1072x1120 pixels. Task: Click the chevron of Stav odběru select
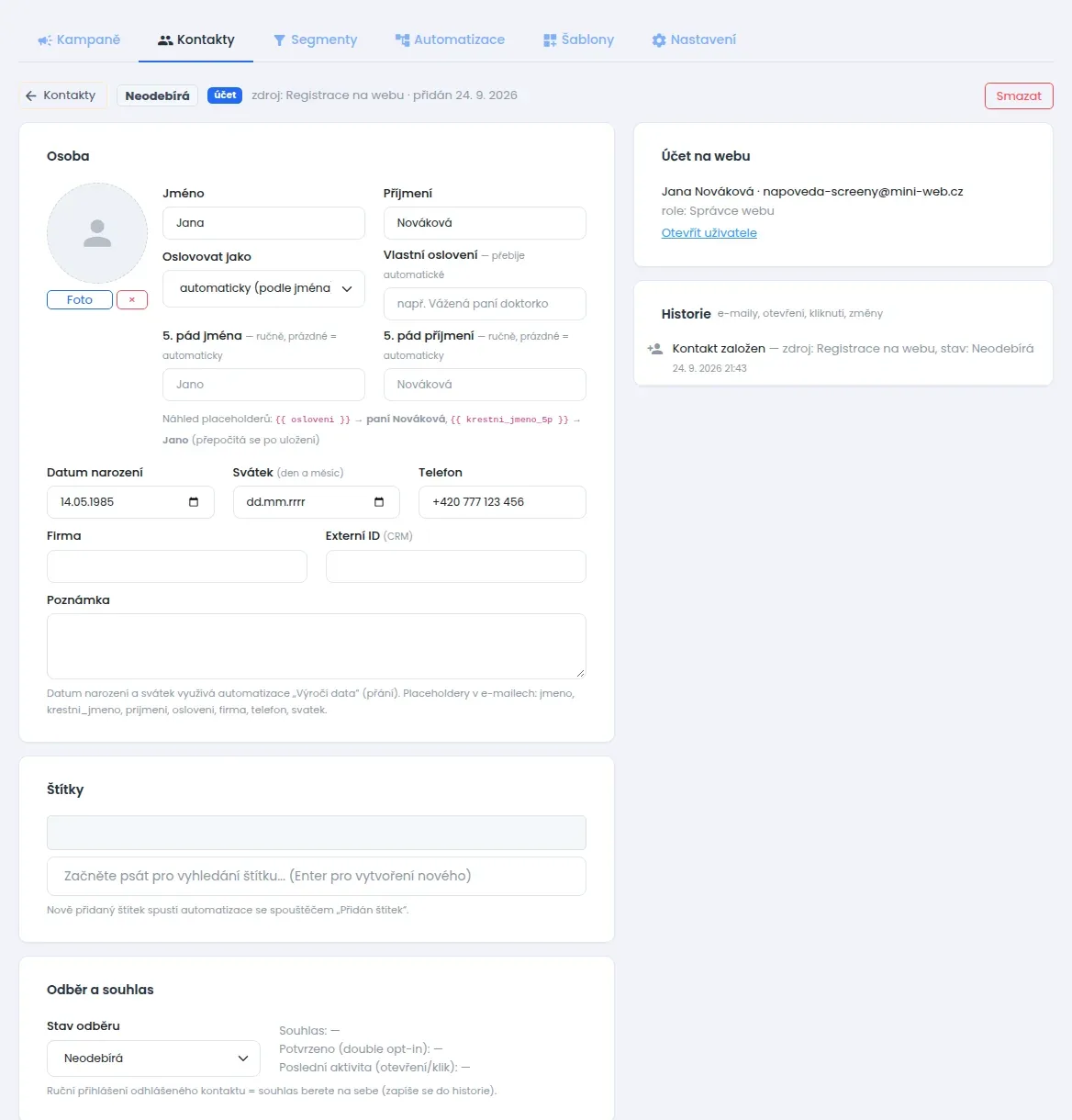(243, 1058)
